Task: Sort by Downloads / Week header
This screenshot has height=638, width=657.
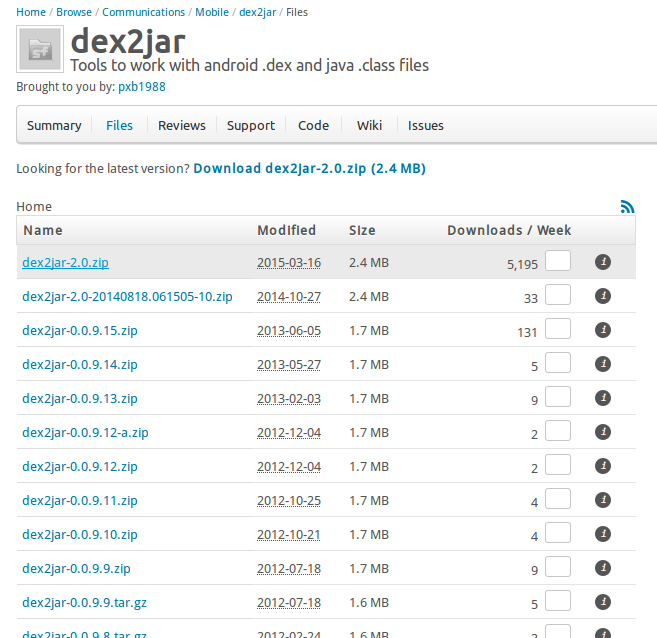Action: point(509,230)
